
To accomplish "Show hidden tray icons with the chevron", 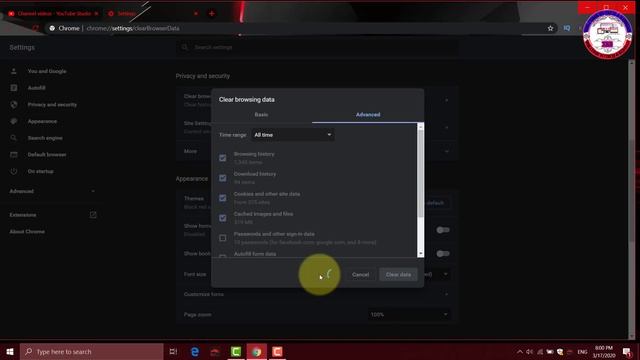I will [520, 352].
